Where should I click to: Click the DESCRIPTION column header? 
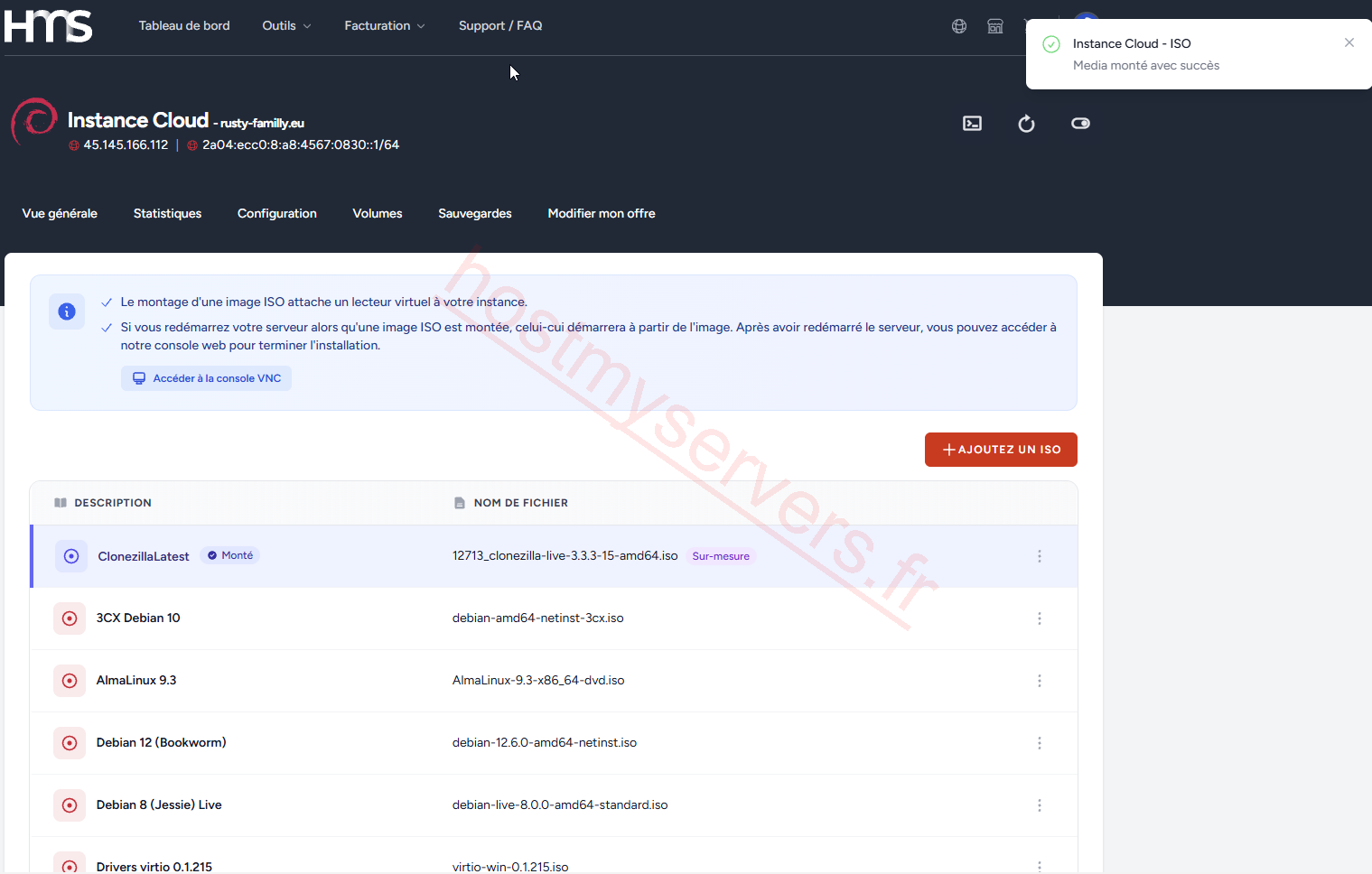[x=113, y=503]
